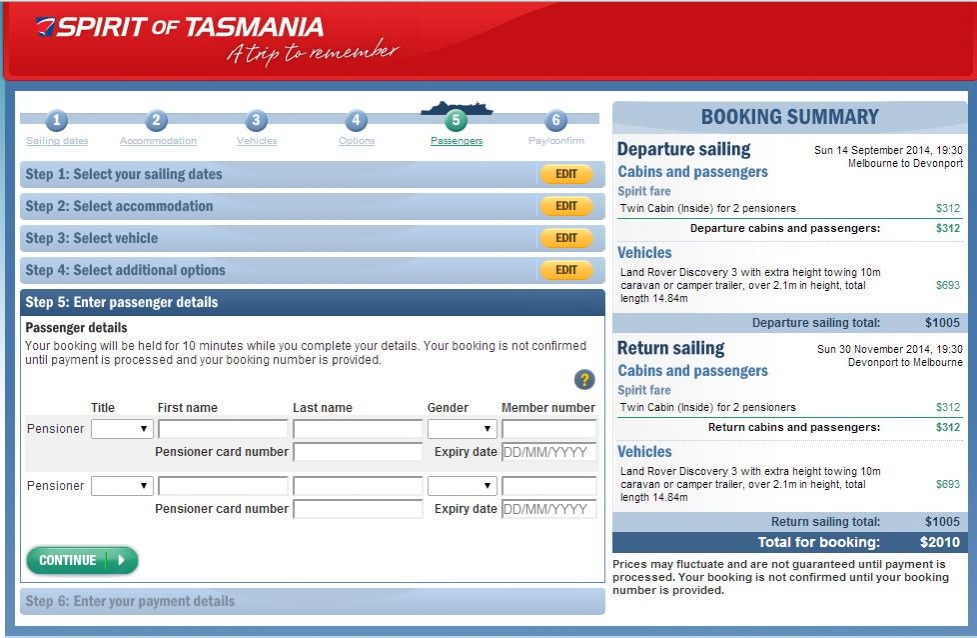Image resolution: width=977 pixels, height=638 pixels.
Task: Click first pensioner's First name field
Action: (x=223, y=429)
